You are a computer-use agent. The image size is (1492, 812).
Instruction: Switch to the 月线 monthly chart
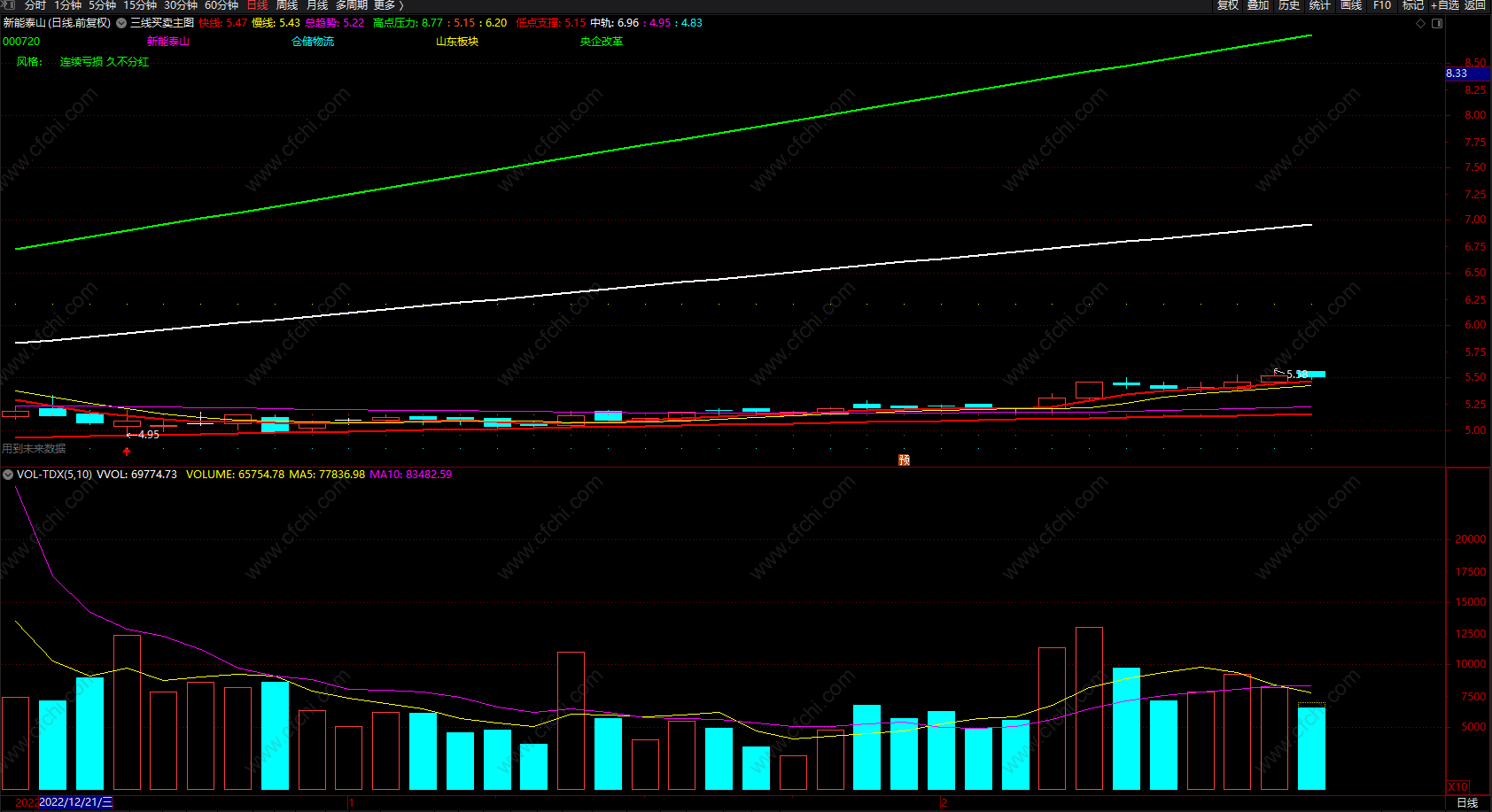click(317, 5)
